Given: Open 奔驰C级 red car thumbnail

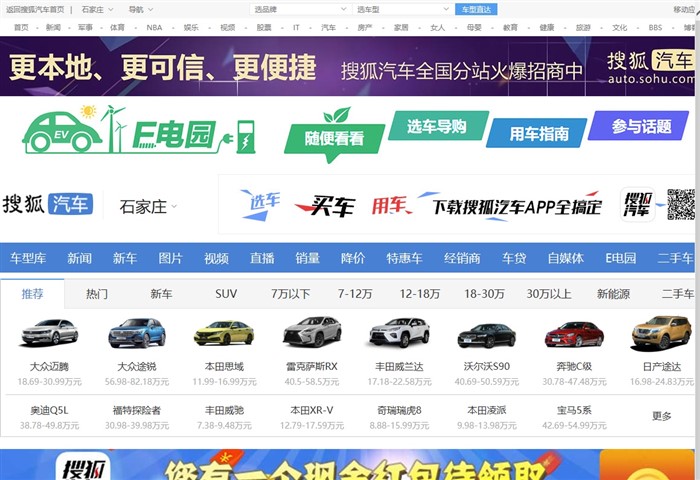Looking at the screenshot, I should (574, 334).
